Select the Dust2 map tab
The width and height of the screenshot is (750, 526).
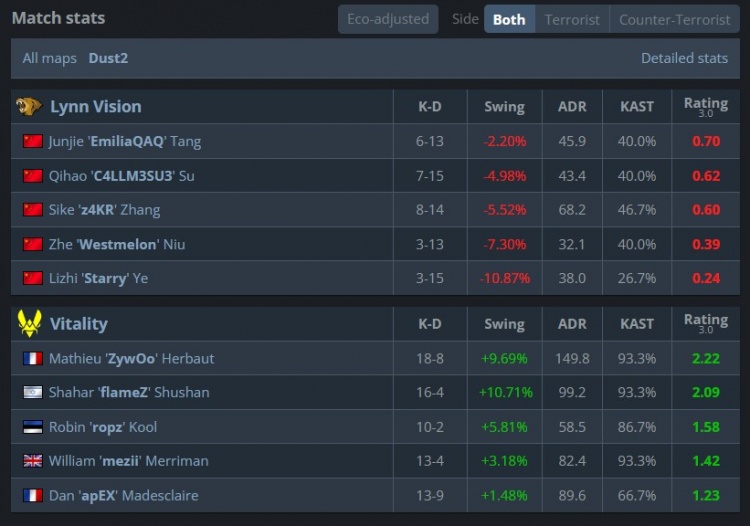[108, 58]
